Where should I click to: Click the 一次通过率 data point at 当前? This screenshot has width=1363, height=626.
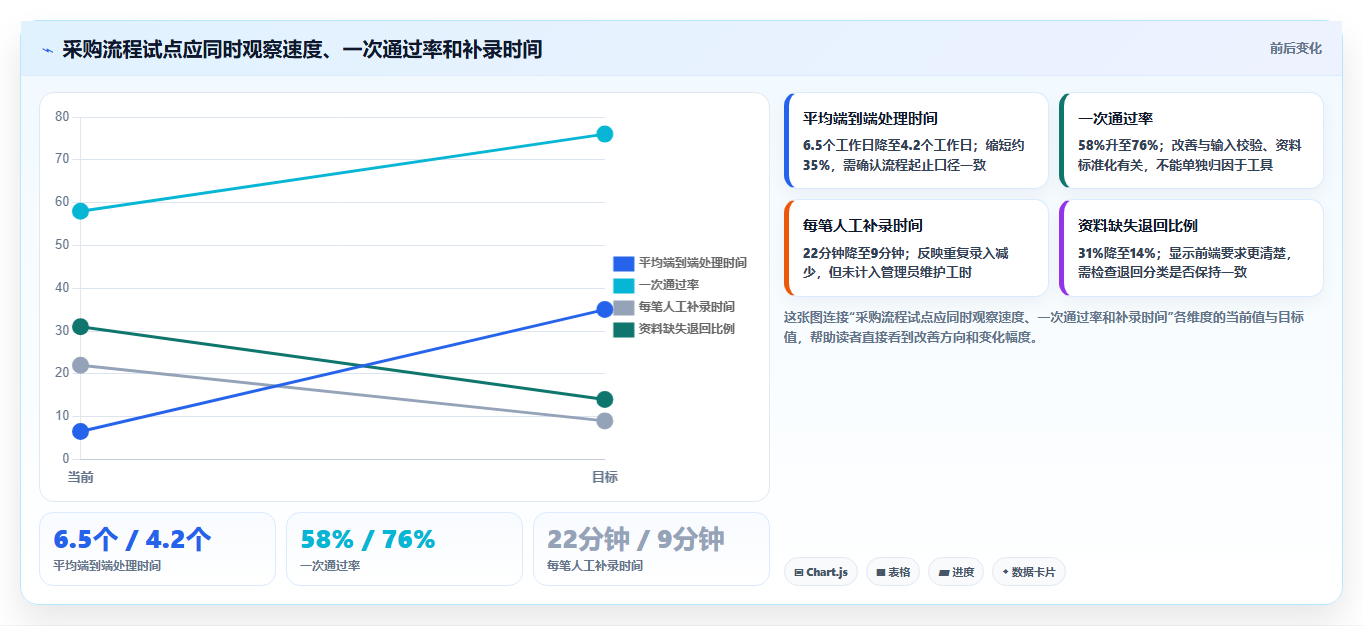click(x=81, y=211)
